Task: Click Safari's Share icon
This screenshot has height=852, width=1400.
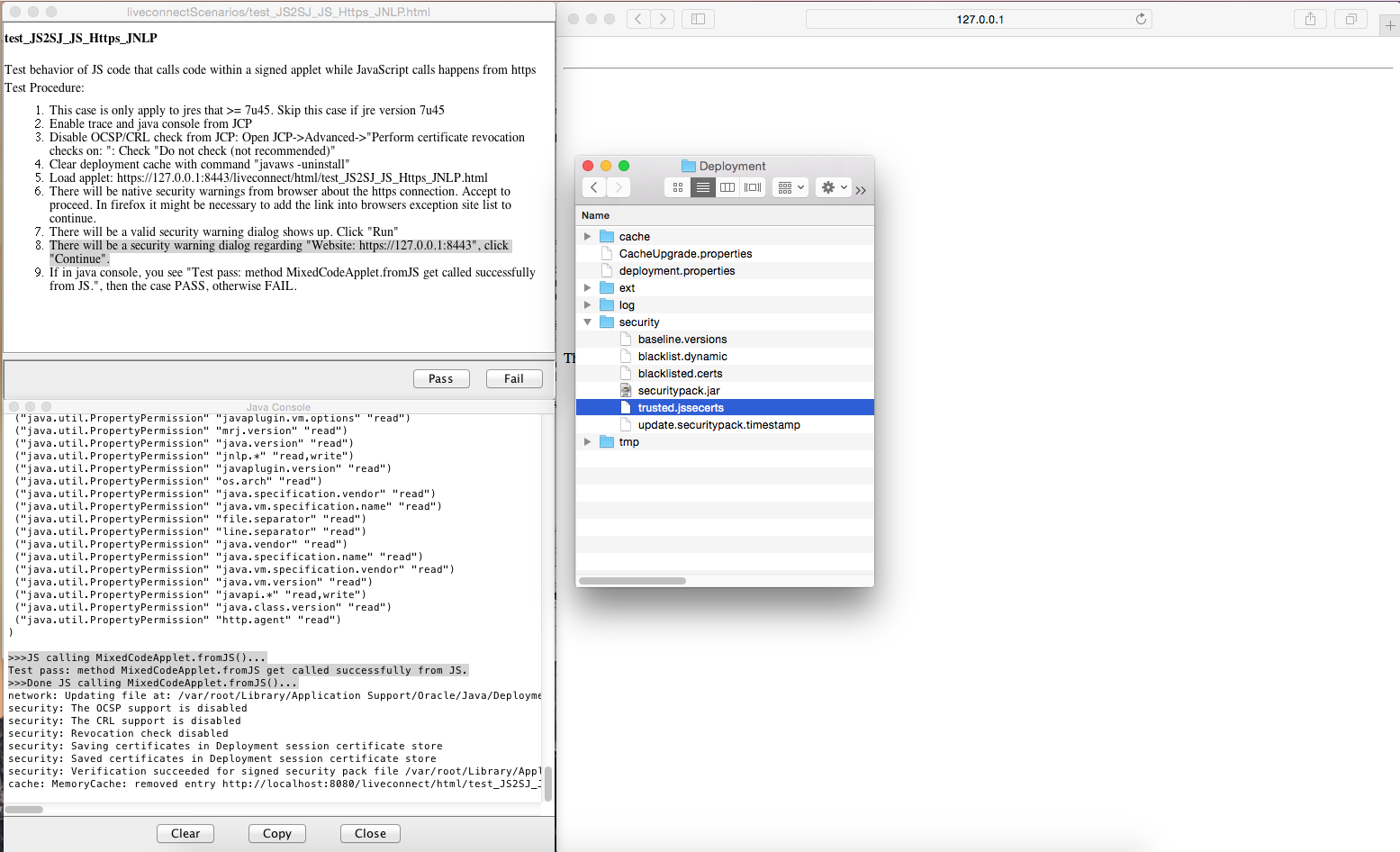Action: tap(1310, 19)
